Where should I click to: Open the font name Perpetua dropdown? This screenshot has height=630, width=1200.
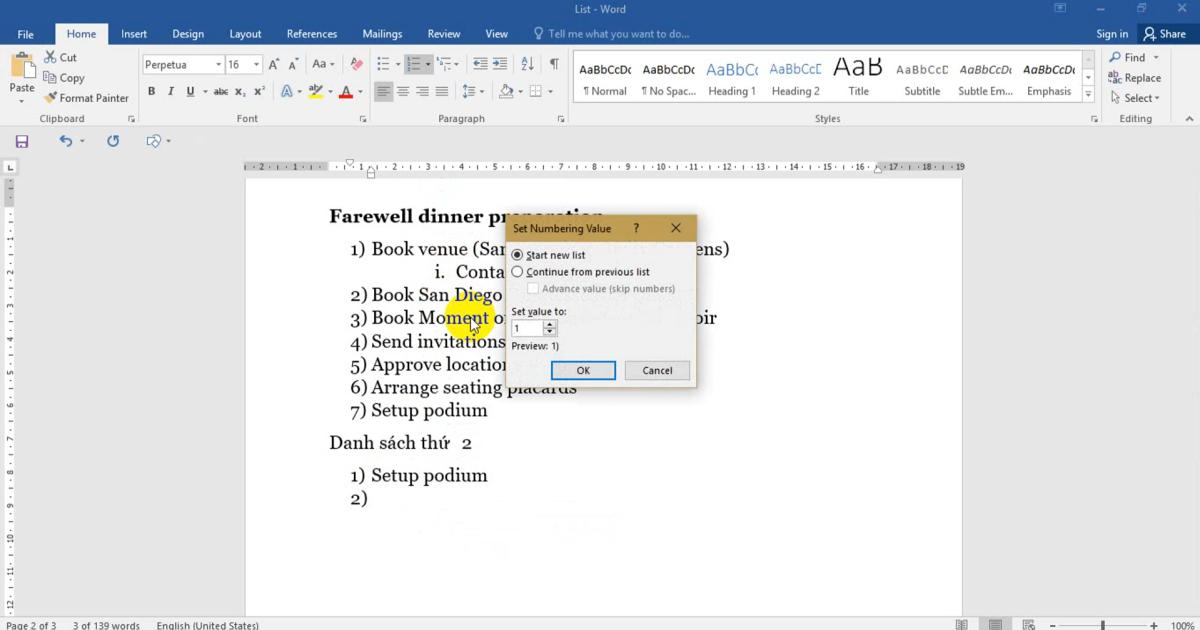click(x=217, y=65)
